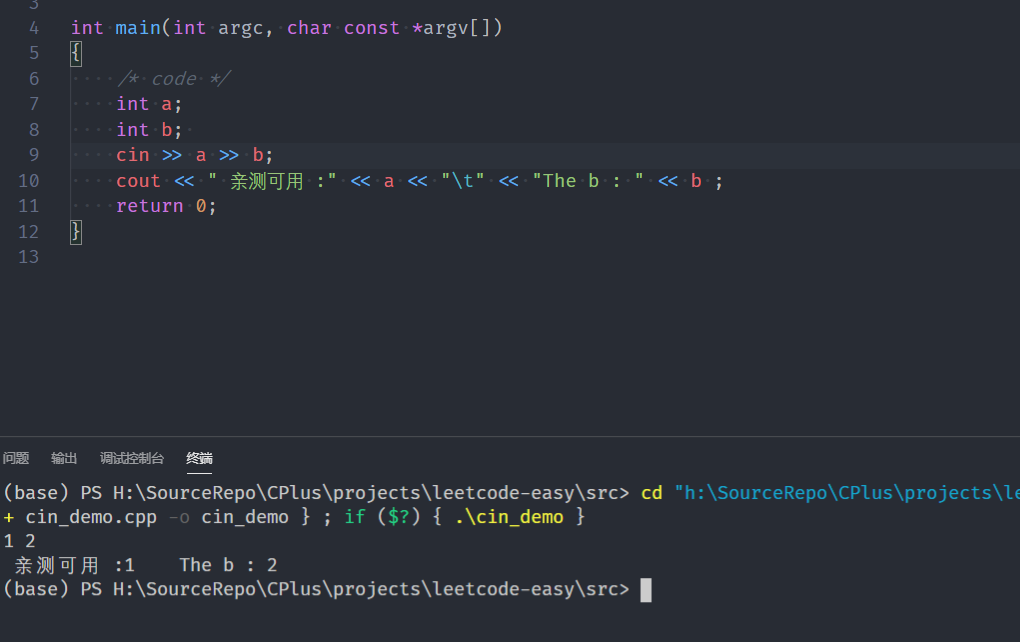The width and height of the screenshot is (1020, 642).
Task: Click the '($?)' expression in terminal
Action: click(x=399, y=517)
